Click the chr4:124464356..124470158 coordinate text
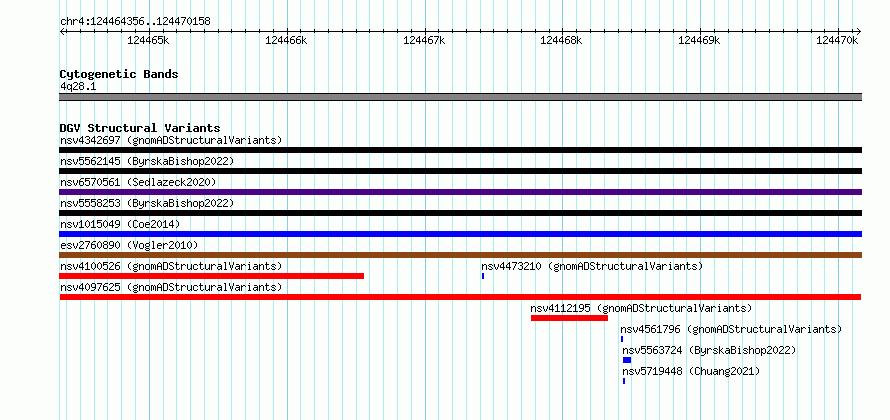 coord(135,21)
